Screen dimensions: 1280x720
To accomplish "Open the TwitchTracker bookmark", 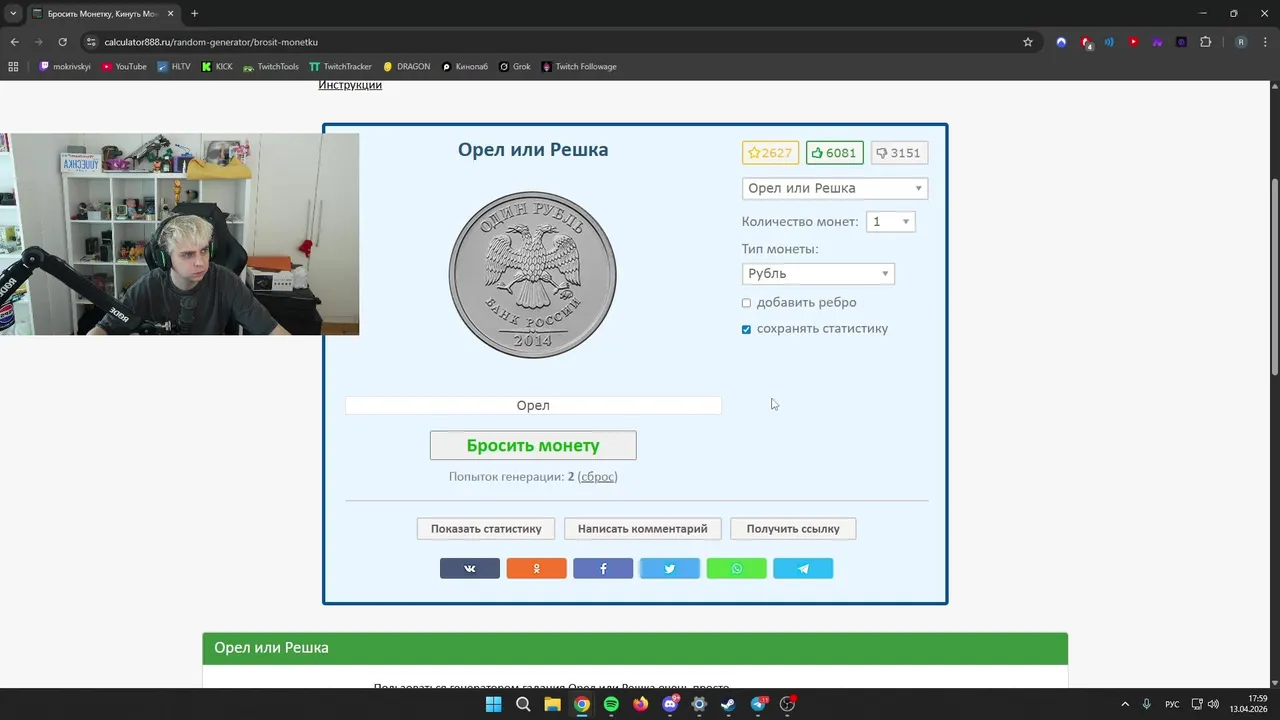I will (340, 67).
